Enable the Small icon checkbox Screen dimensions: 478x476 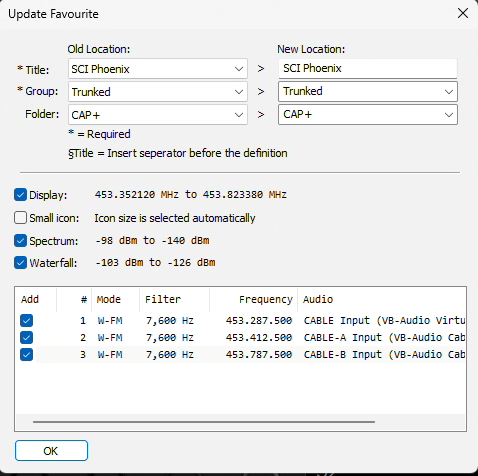tap(20, 218)
